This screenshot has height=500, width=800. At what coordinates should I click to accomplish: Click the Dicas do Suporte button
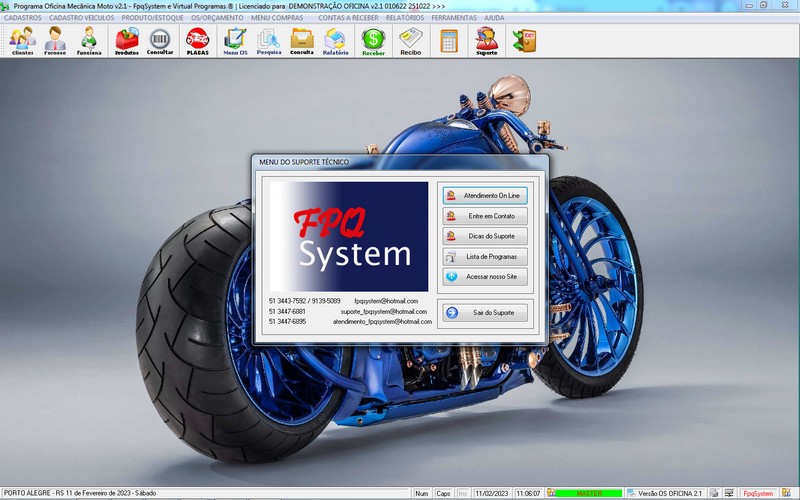click(485, 236)
